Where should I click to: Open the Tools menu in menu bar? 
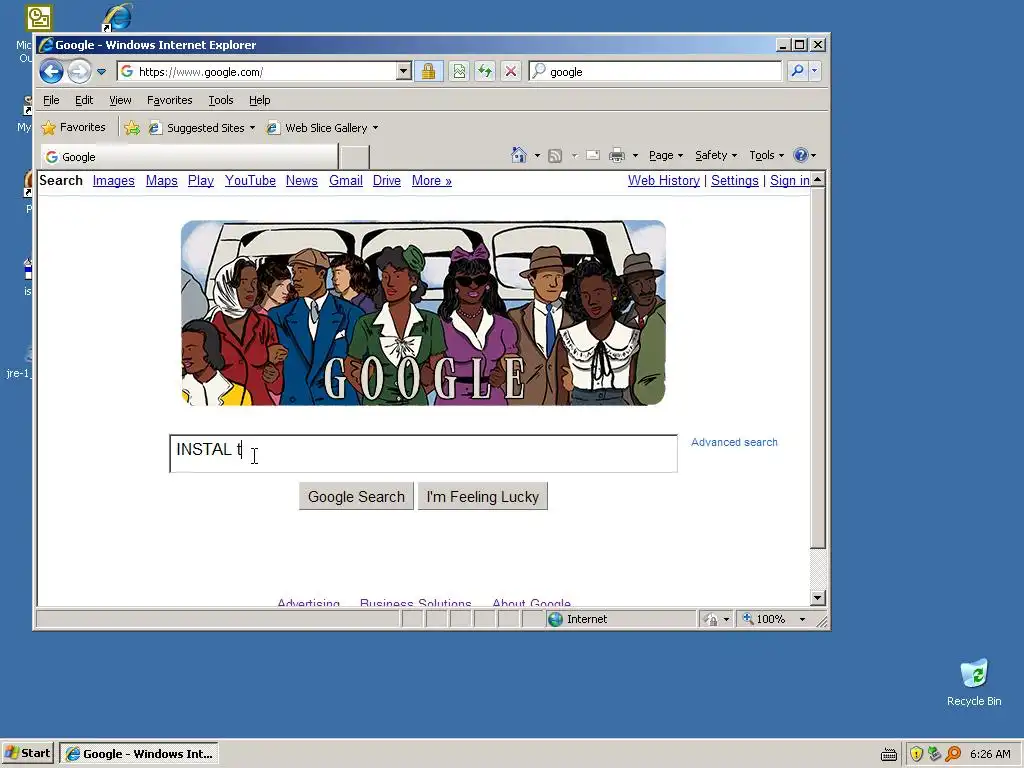(x=221, y=100)
